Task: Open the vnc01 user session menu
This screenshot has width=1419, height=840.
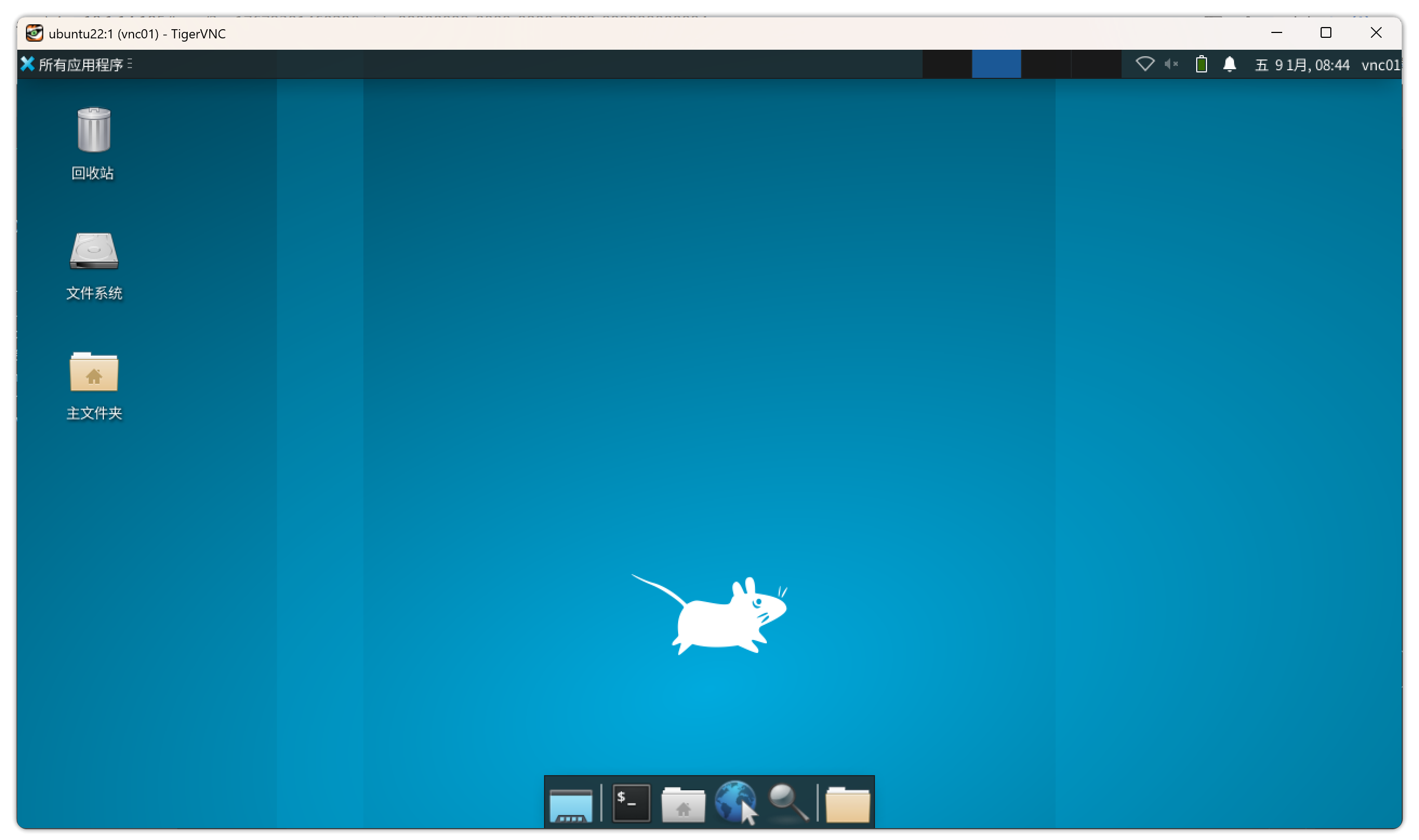Action: click(x=1381, y=65)
